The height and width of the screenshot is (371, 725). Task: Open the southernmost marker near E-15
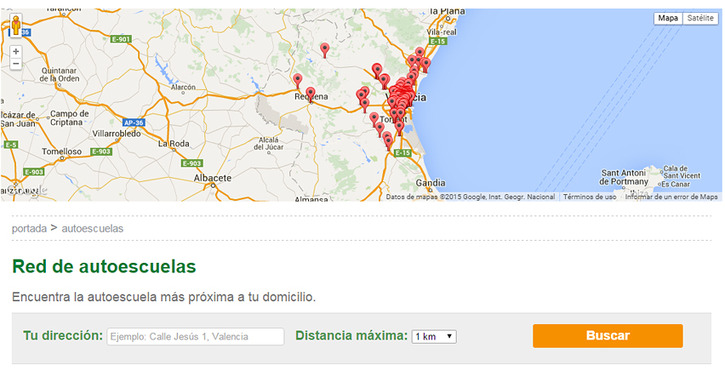[x=388, y=142]
